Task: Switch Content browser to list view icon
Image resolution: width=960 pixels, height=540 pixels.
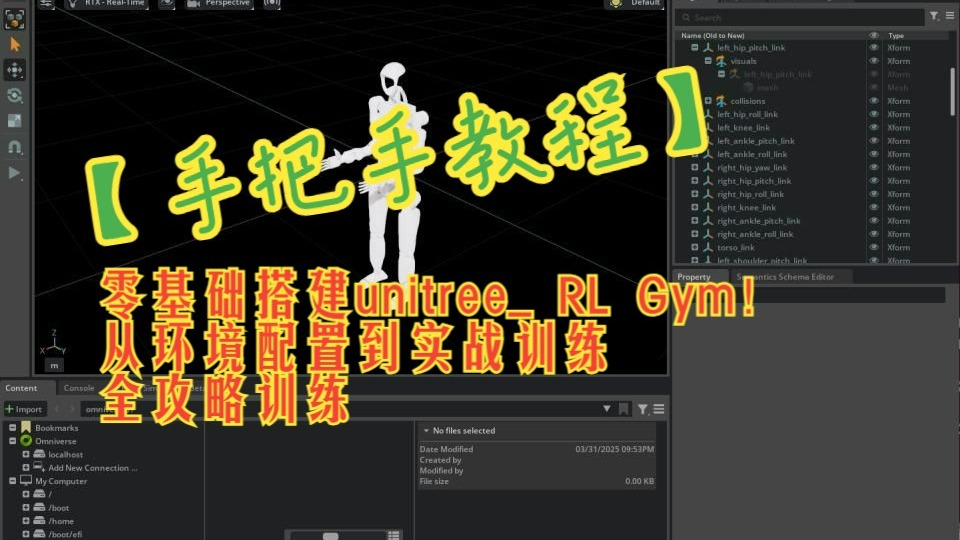Action: (x=393, y=536)
